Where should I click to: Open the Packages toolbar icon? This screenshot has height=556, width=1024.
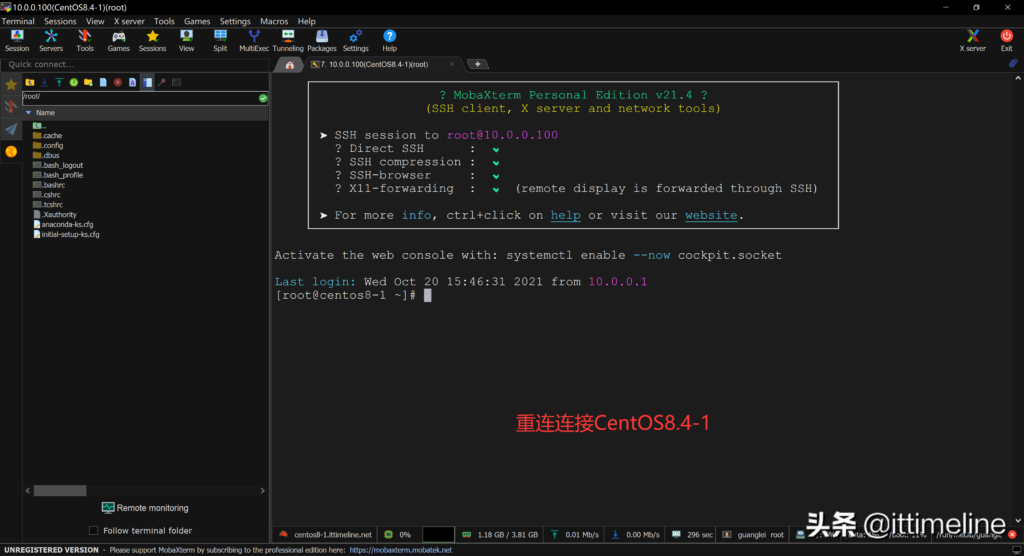[x=321, y=40]
